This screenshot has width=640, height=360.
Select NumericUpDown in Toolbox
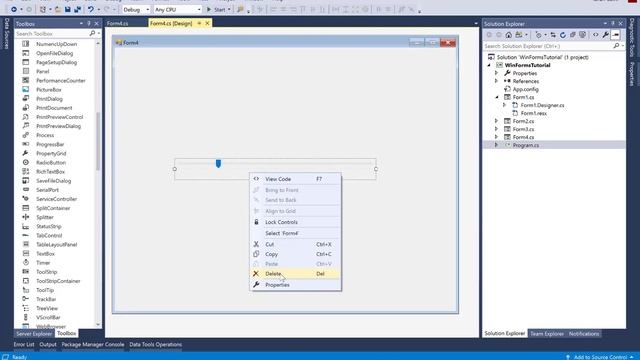(56, 44)
